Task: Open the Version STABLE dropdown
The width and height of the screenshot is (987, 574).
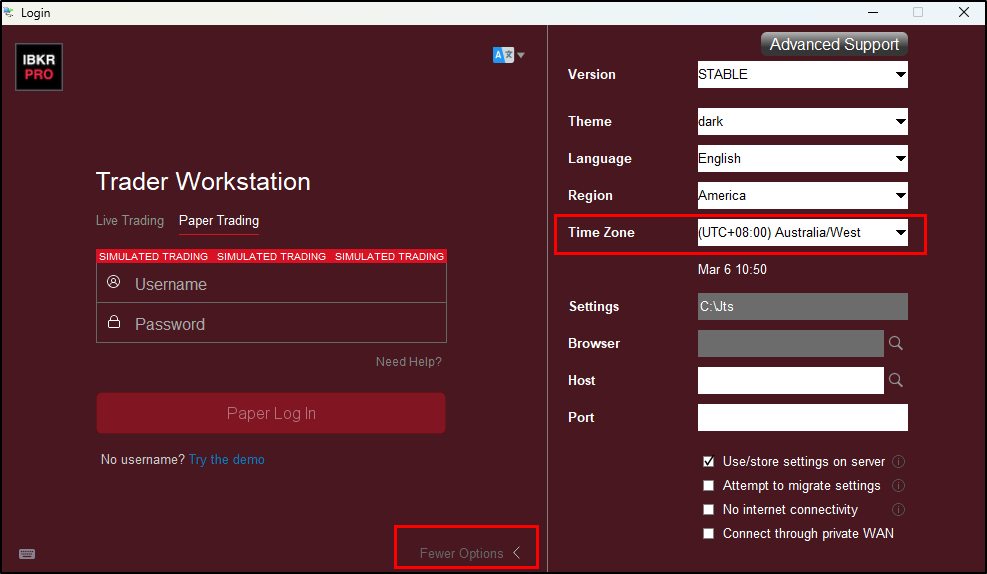Action: tap(803, 74)
